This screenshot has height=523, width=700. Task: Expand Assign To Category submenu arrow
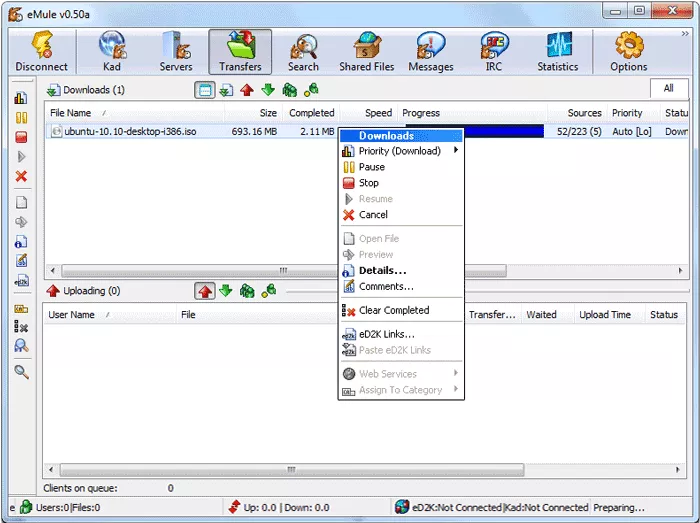[x=456, y=389]
